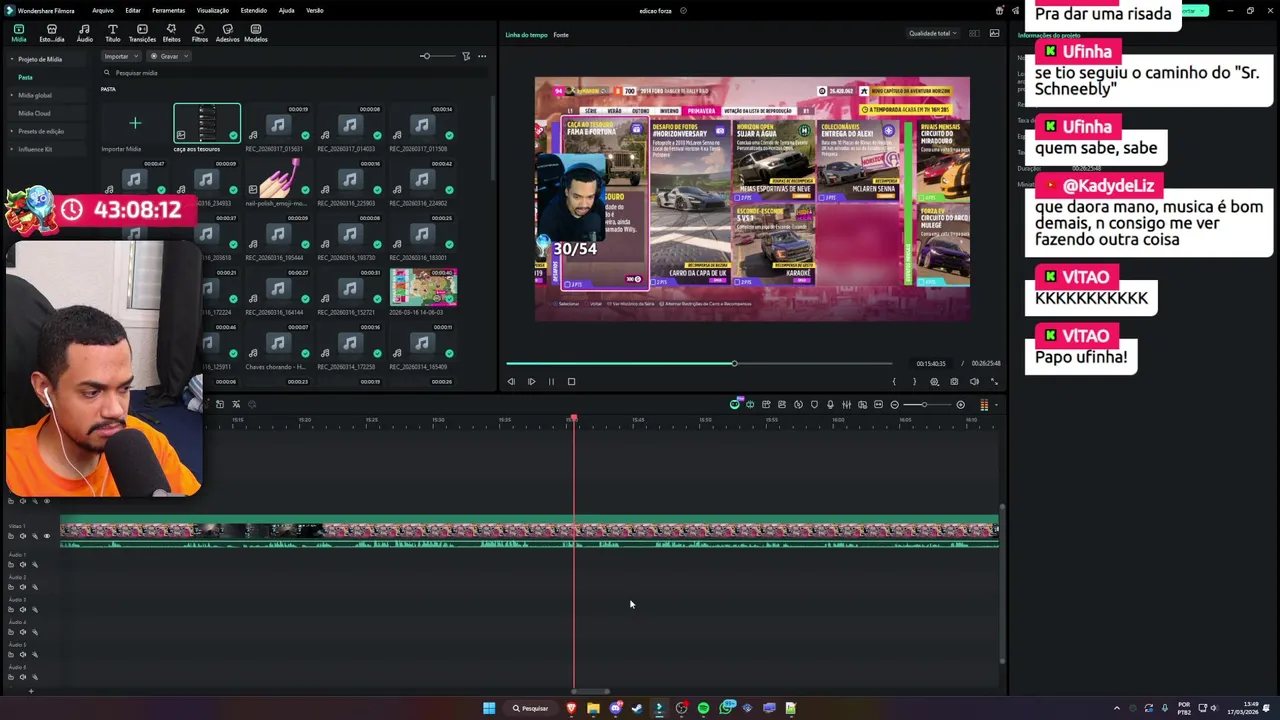Mute the Áudio 3 track
Screen dimensions: 1280x720
click(x=23, y=610)
